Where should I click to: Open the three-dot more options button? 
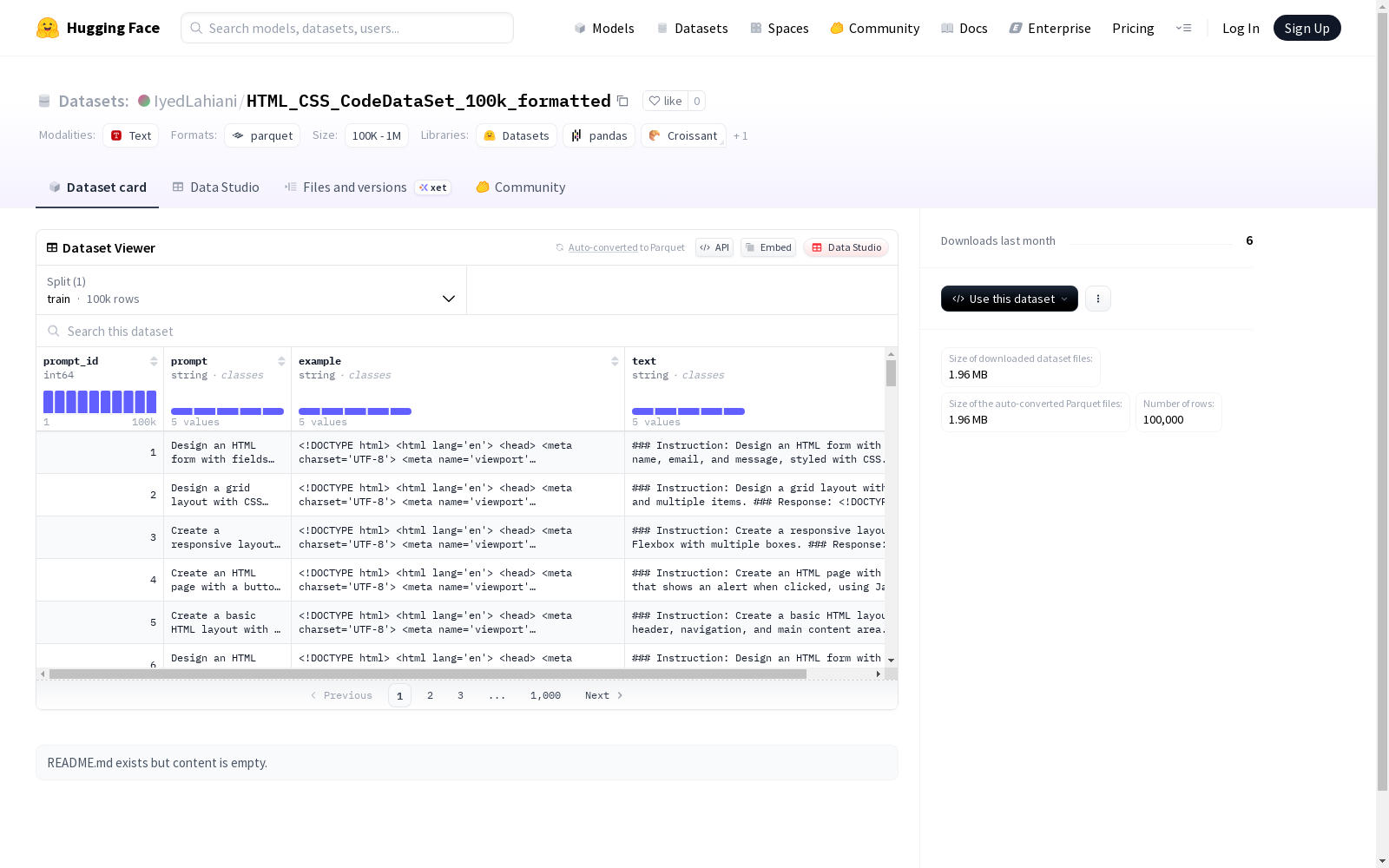(x=1098, y=299)
